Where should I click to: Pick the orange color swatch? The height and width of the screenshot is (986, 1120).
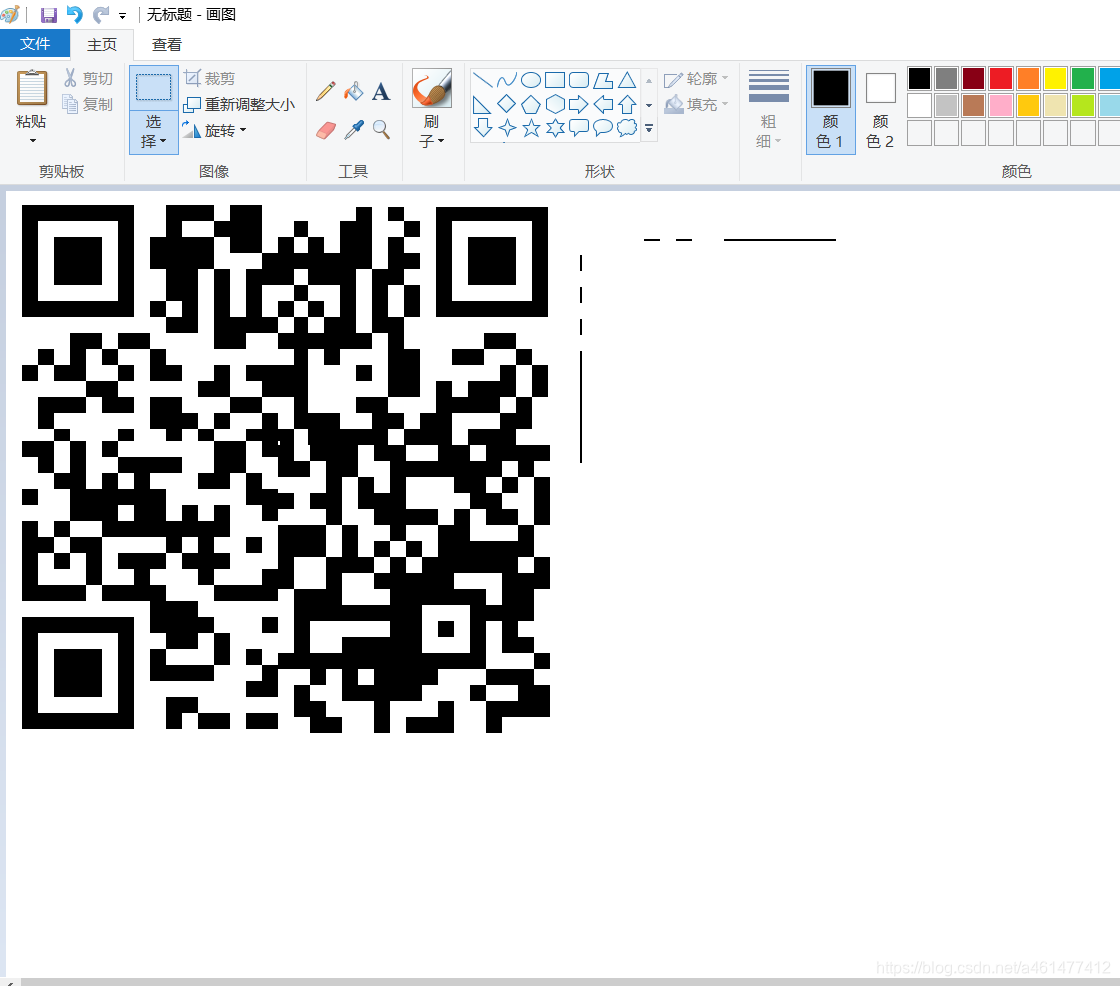pos(1028,78)
